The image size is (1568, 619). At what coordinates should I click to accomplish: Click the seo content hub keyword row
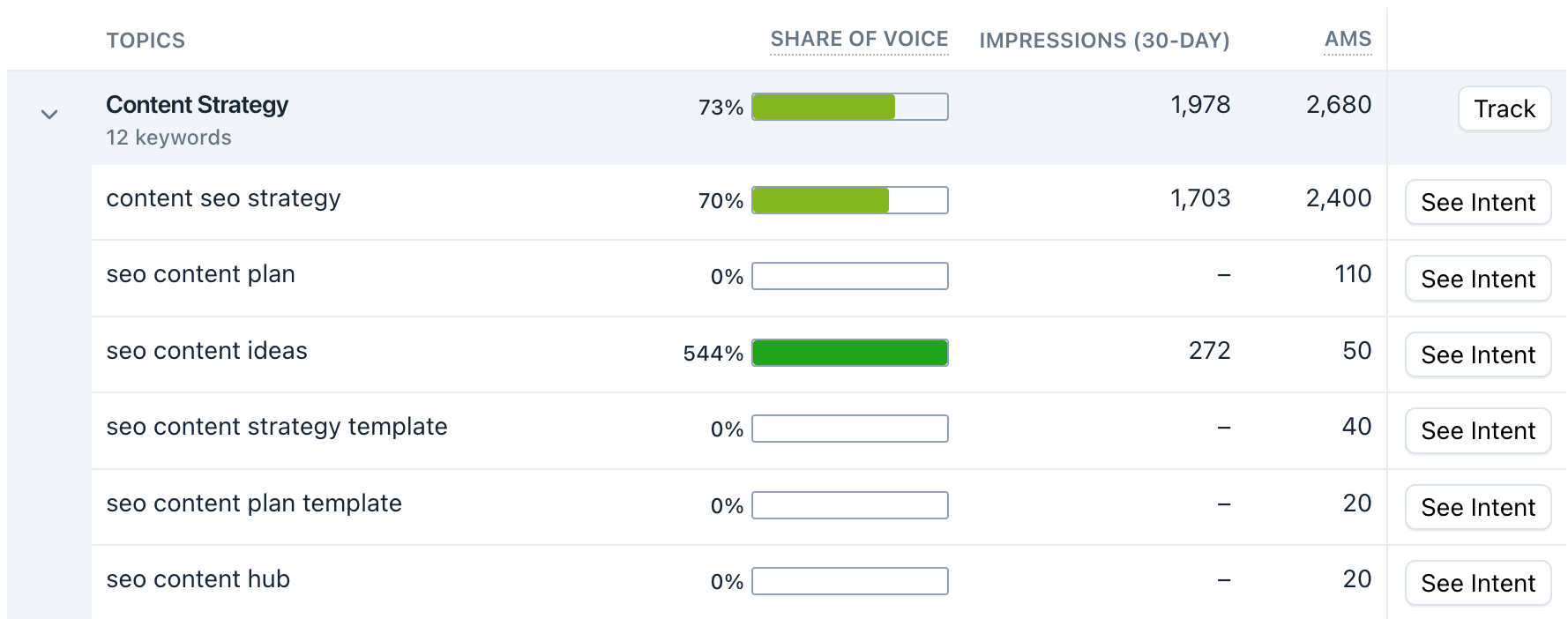198,579
